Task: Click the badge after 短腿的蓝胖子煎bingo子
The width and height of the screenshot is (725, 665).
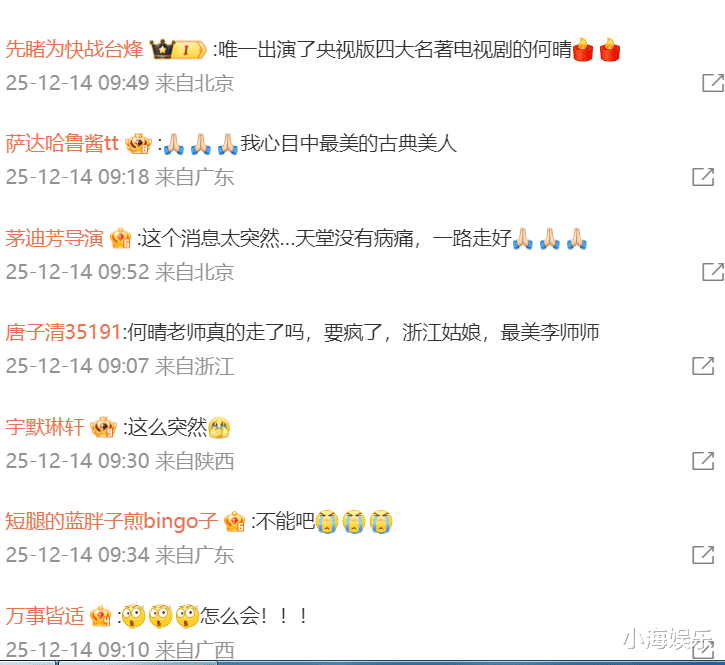Action: pos(234,522)
